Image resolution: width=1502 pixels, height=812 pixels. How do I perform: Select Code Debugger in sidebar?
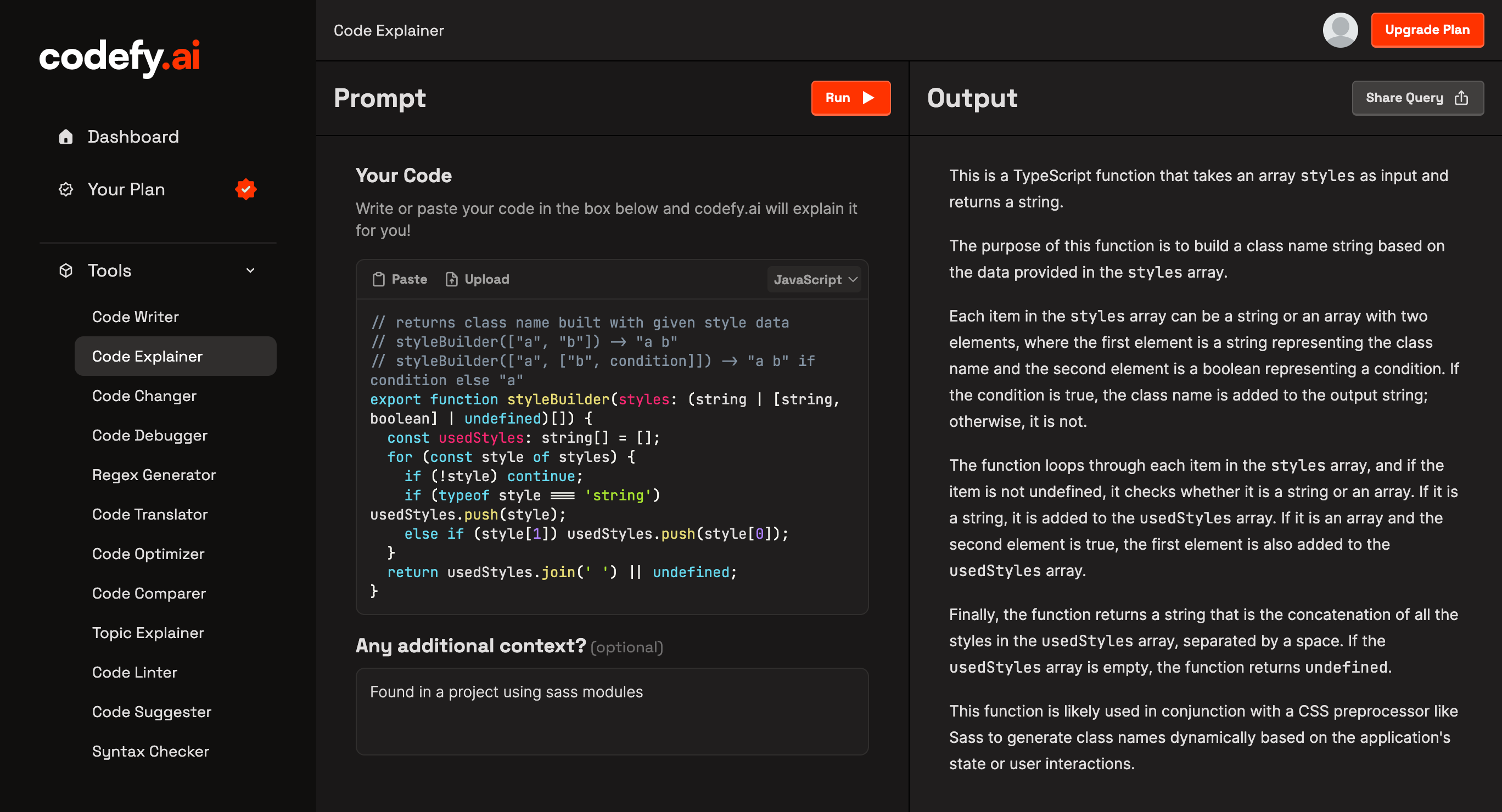[149, 436]
